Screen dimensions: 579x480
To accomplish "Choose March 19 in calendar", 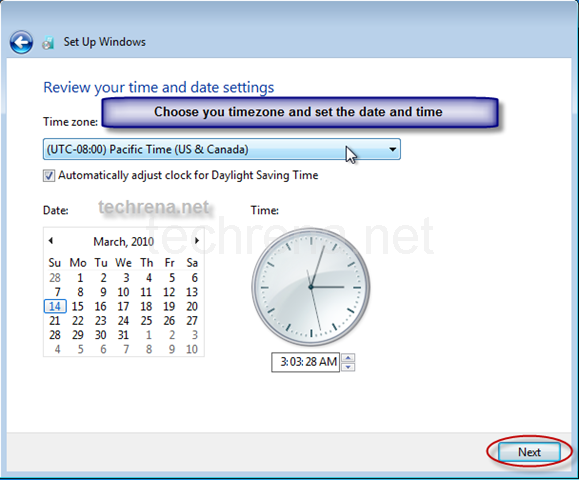I will [169, 306].
